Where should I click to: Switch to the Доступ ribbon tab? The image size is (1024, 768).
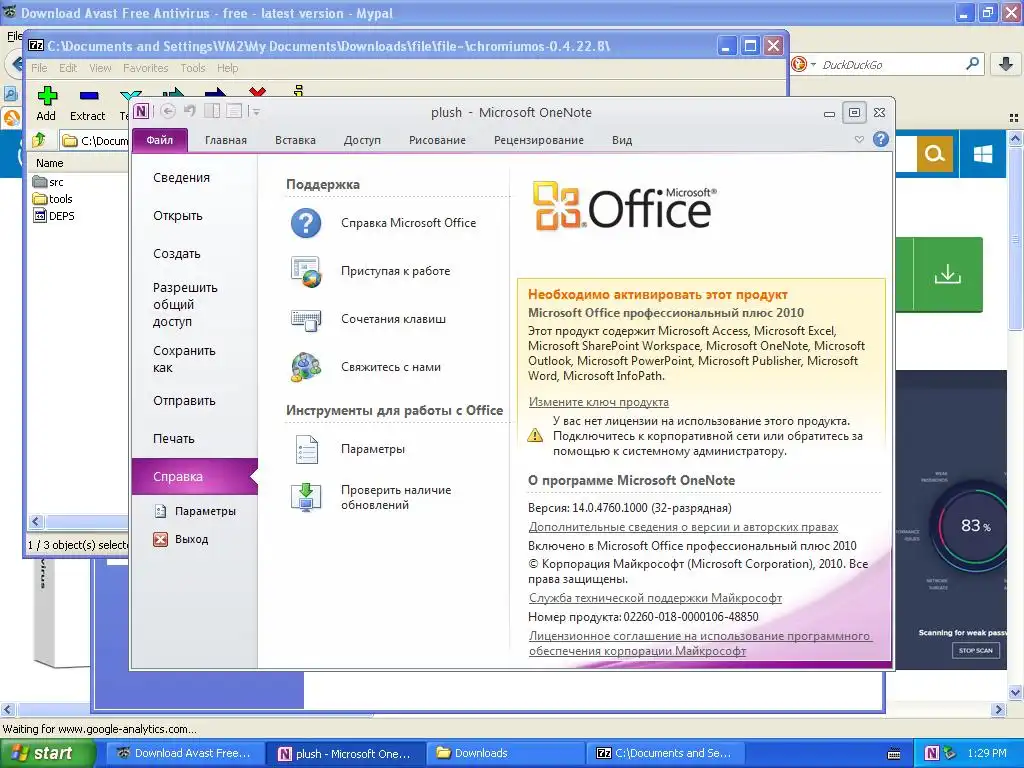click(x=362, y=140)
